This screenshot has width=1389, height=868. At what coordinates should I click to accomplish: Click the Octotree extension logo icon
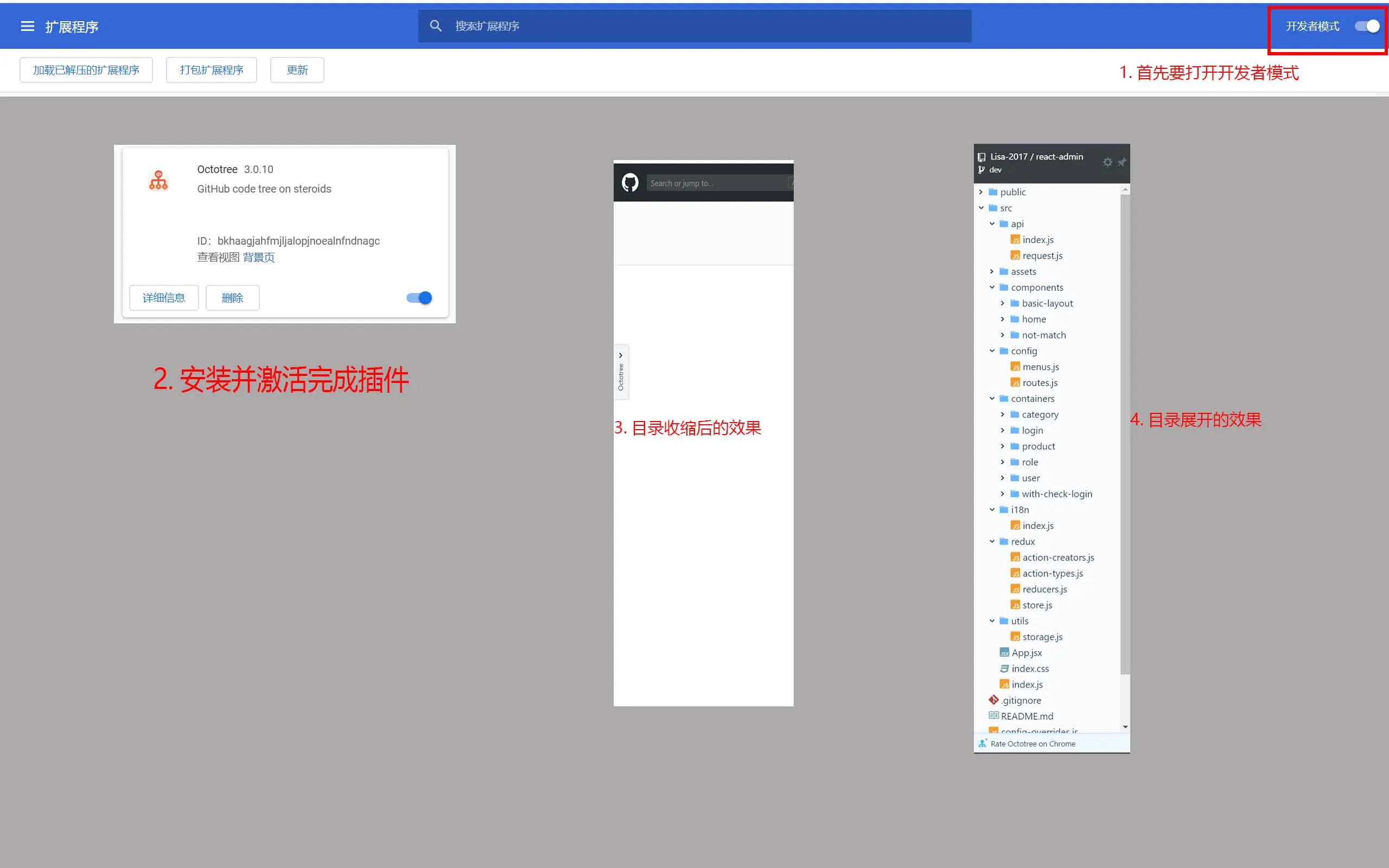click(158, 180)
